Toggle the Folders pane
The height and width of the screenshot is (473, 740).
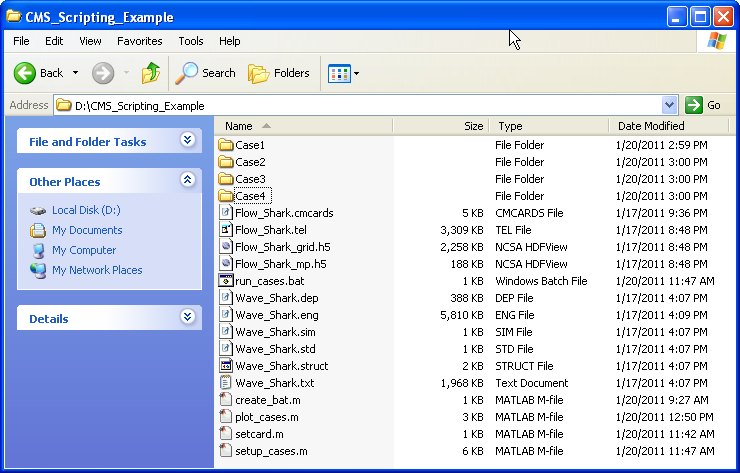pyautogui.click(x=278, y=73)
